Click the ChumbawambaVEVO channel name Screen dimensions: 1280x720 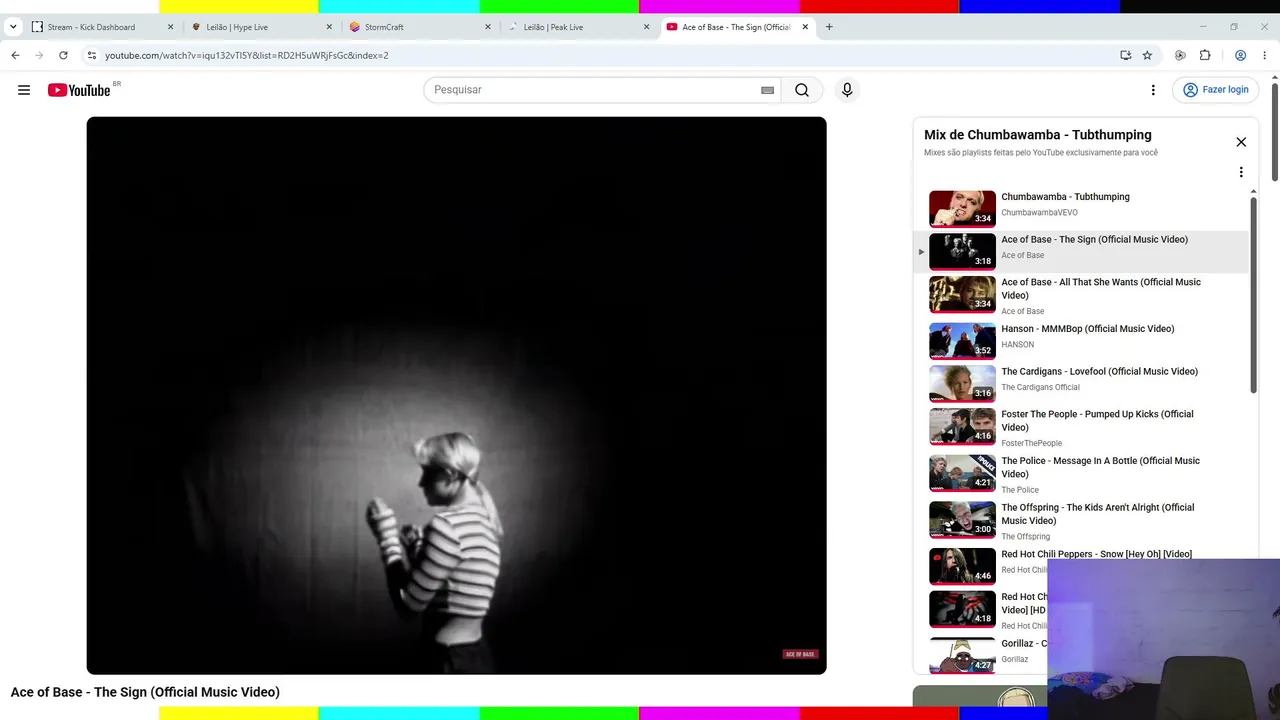[x=1039, y=213]
